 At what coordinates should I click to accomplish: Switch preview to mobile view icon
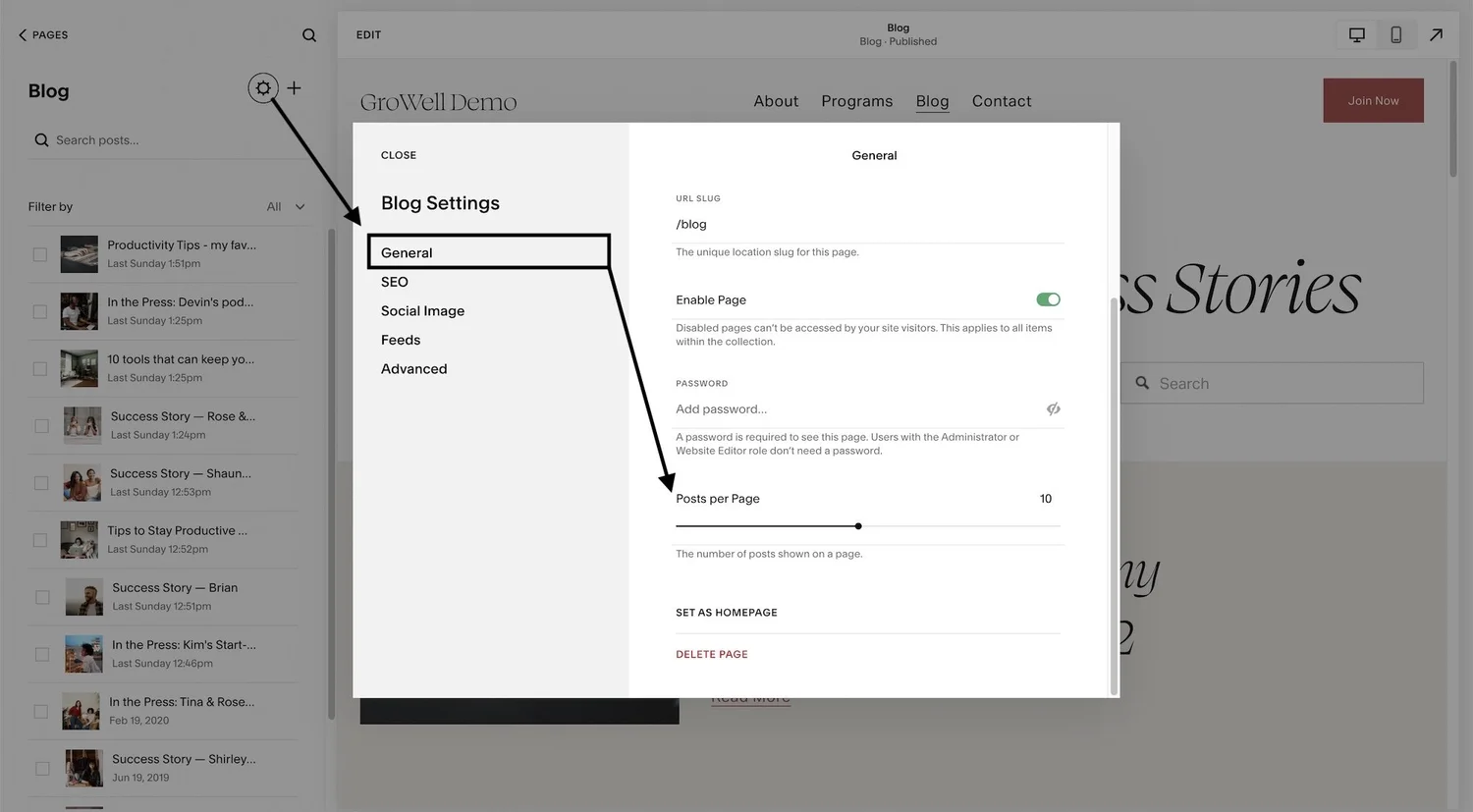tap(1395, 33)
